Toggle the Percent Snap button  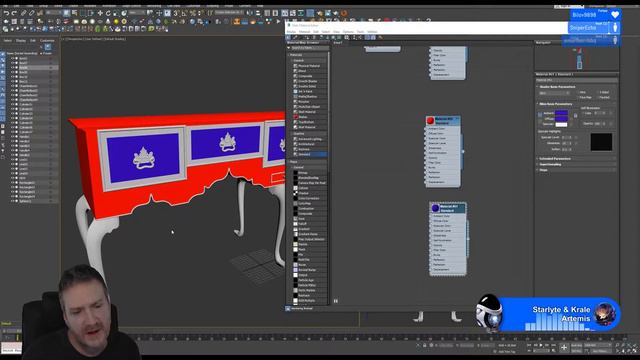tap(193, 13)
